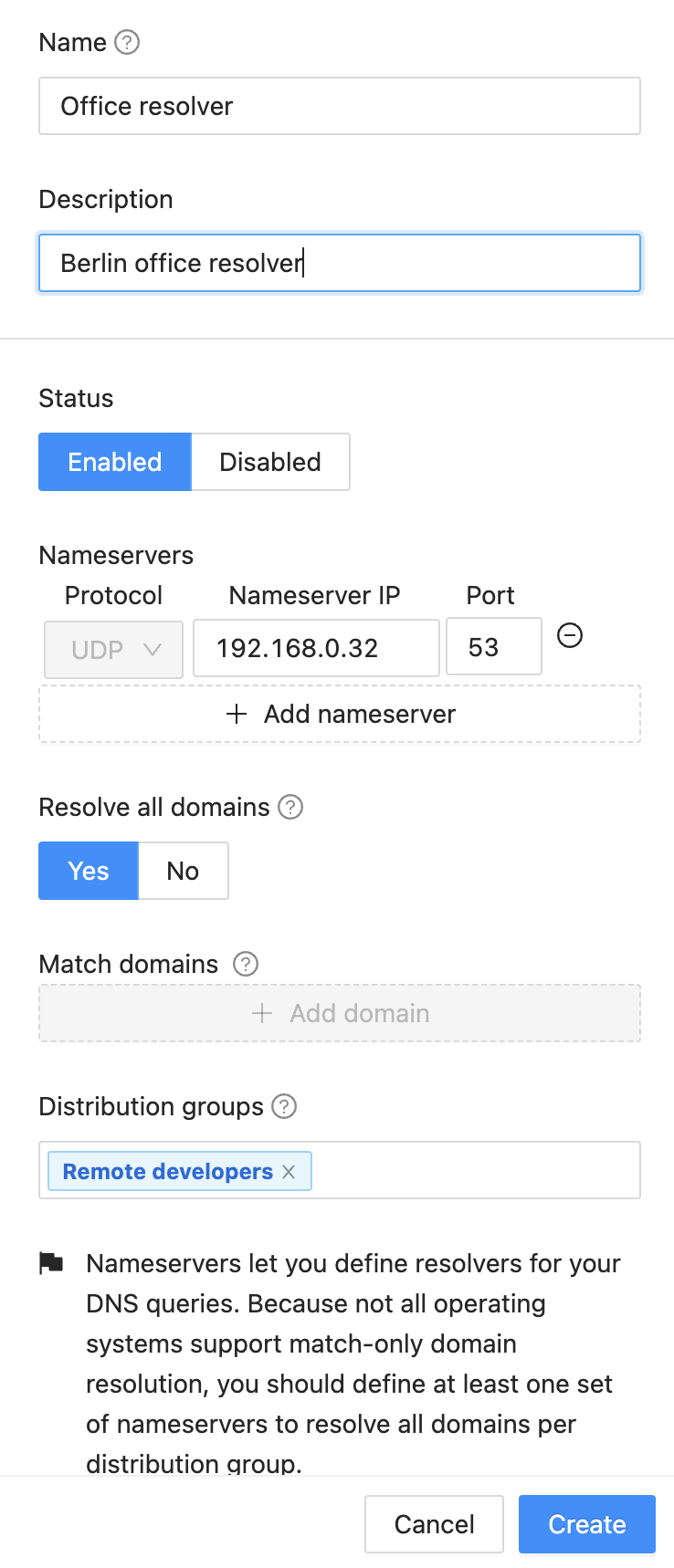Click the help icon beside Resolve all domains

[x=290, y=807]
